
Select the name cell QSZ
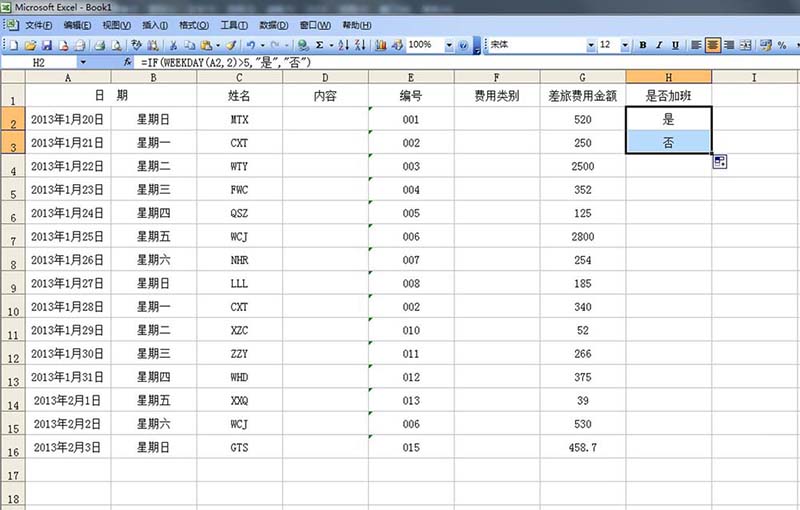tap(239, 213)
